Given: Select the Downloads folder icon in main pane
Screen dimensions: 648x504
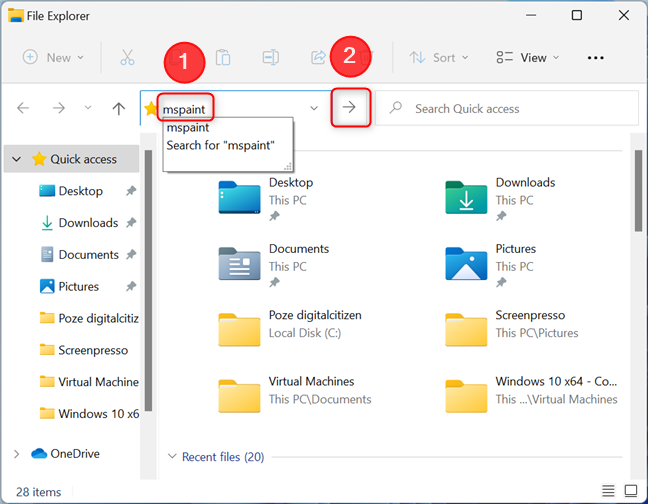Looking at the screenshot, I should tap(466, 197).
